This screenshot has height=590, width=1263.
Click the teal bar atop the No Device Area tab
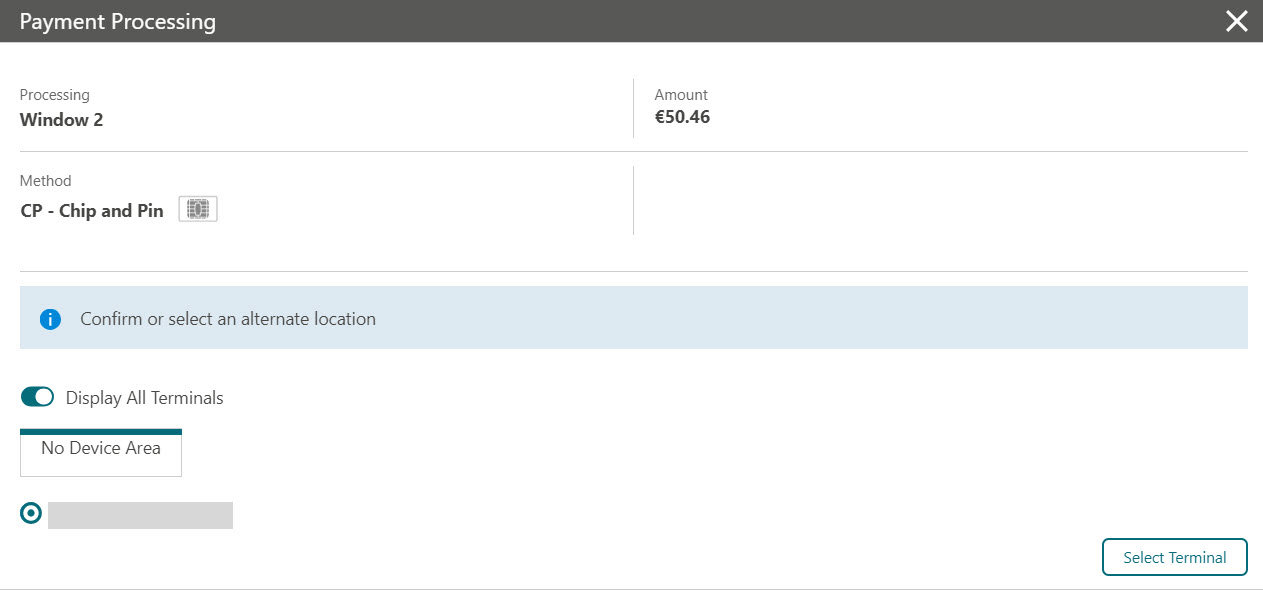101,432
